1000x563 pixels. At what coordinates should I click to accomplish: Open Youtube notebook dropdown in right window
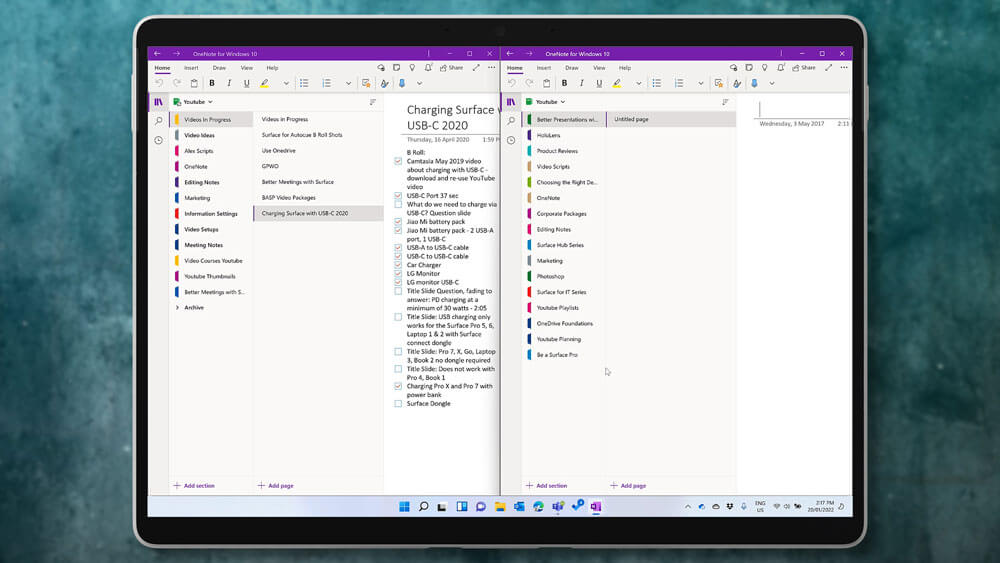pos(549,102)
